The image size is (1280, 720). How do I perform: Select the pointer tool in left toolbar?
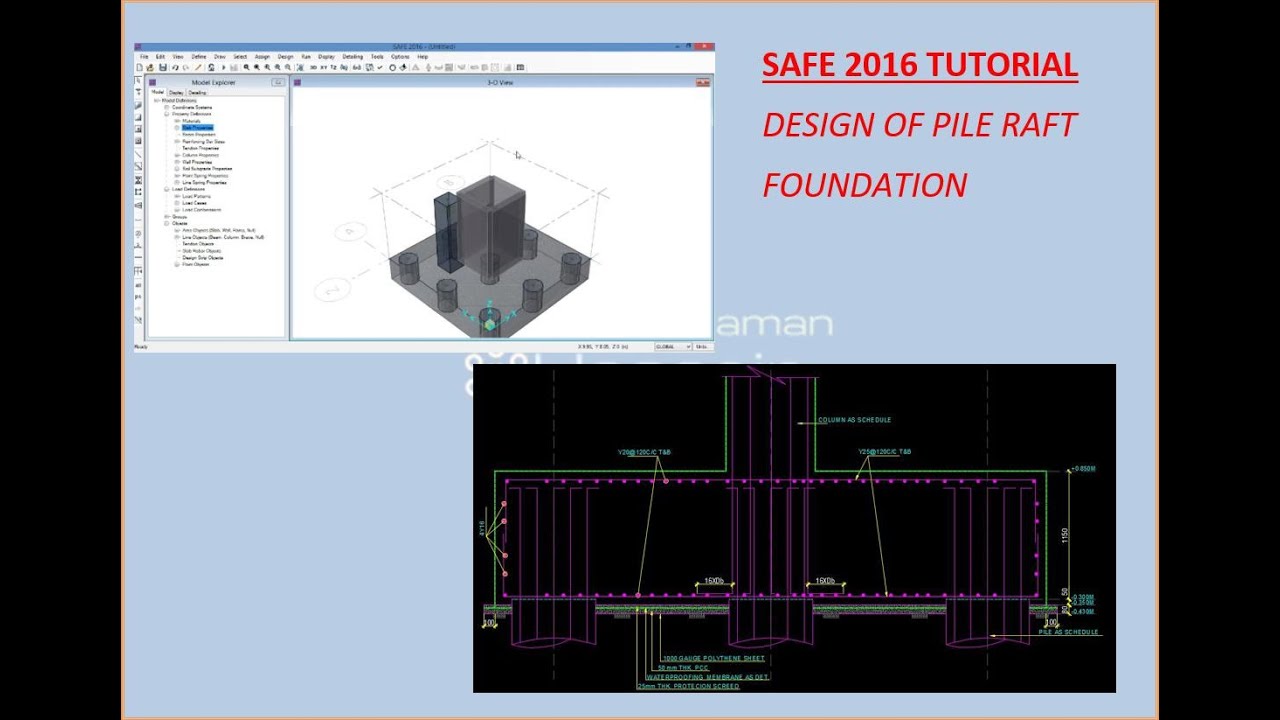click(x=138, y=80)
